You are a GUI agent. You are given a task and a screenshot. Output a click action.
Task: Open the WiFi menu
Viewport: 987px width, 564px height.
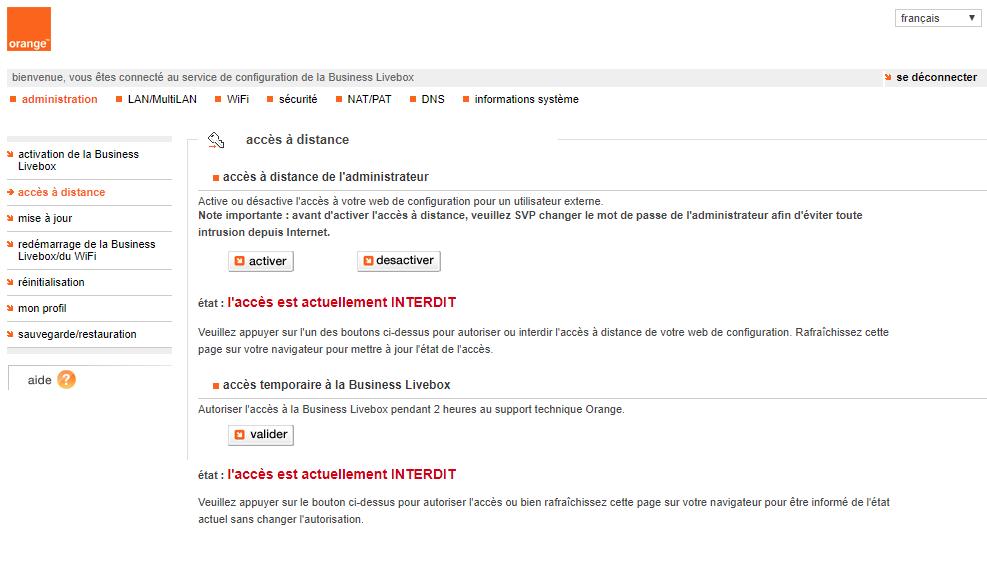click(x=237, y=99)
